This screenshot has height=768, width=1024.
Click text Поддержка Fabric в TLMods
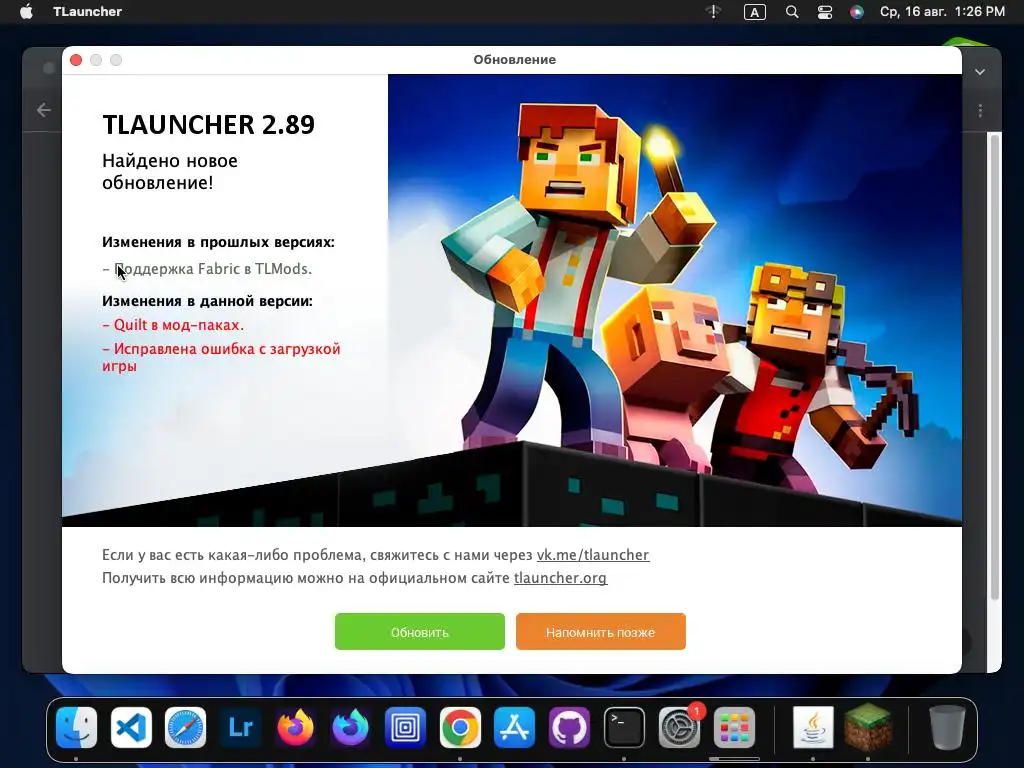coord(207,269)
